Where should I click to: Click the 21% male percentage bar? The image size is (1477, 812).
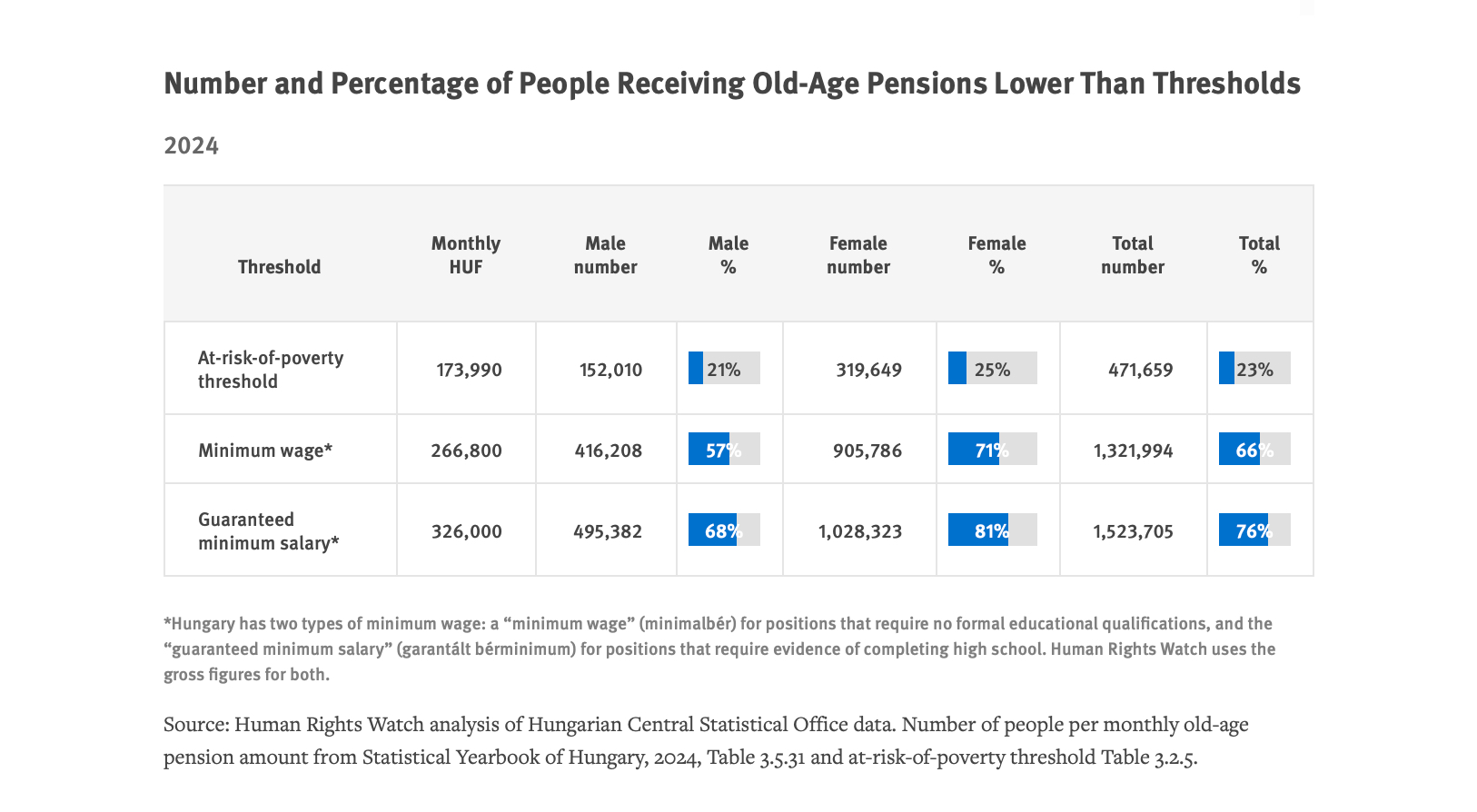click(x=724, y=369)
